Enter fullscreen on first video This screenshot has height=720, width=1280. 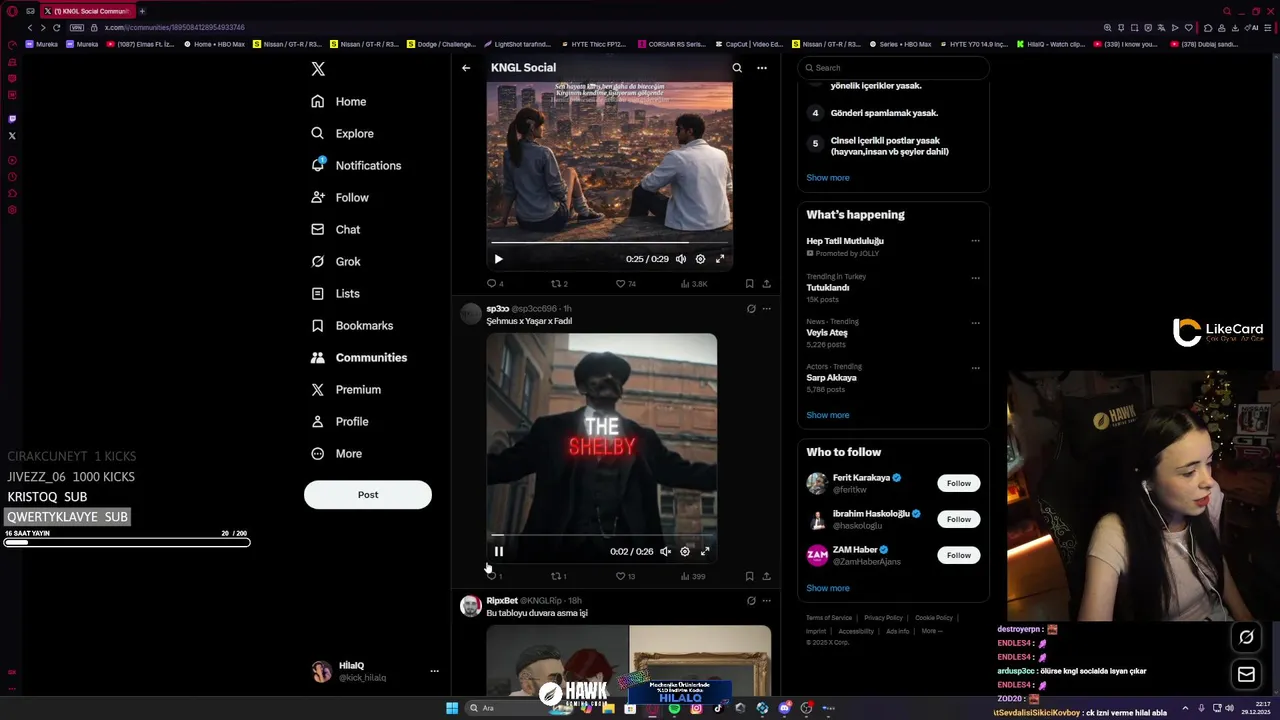[x=719, y=259]
